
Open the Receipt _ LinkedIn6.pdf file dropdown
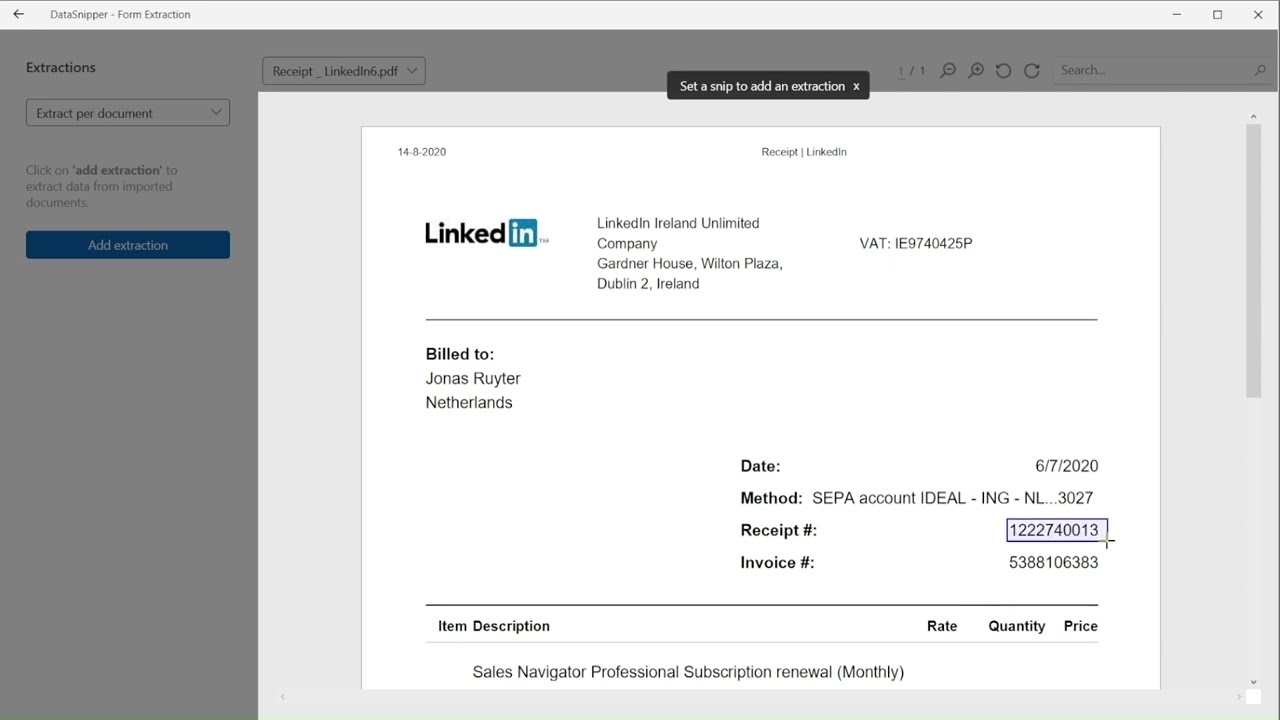tap(344, 71)
